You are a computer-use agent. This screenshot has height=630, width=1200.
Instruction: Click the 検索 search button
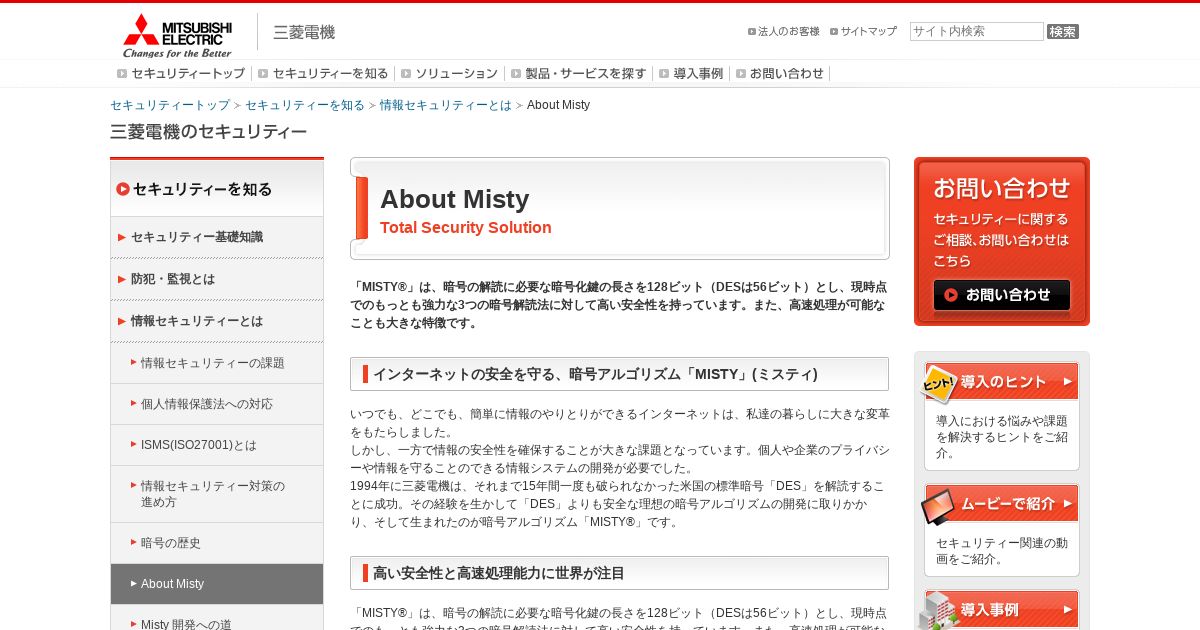coord(1062,32)
